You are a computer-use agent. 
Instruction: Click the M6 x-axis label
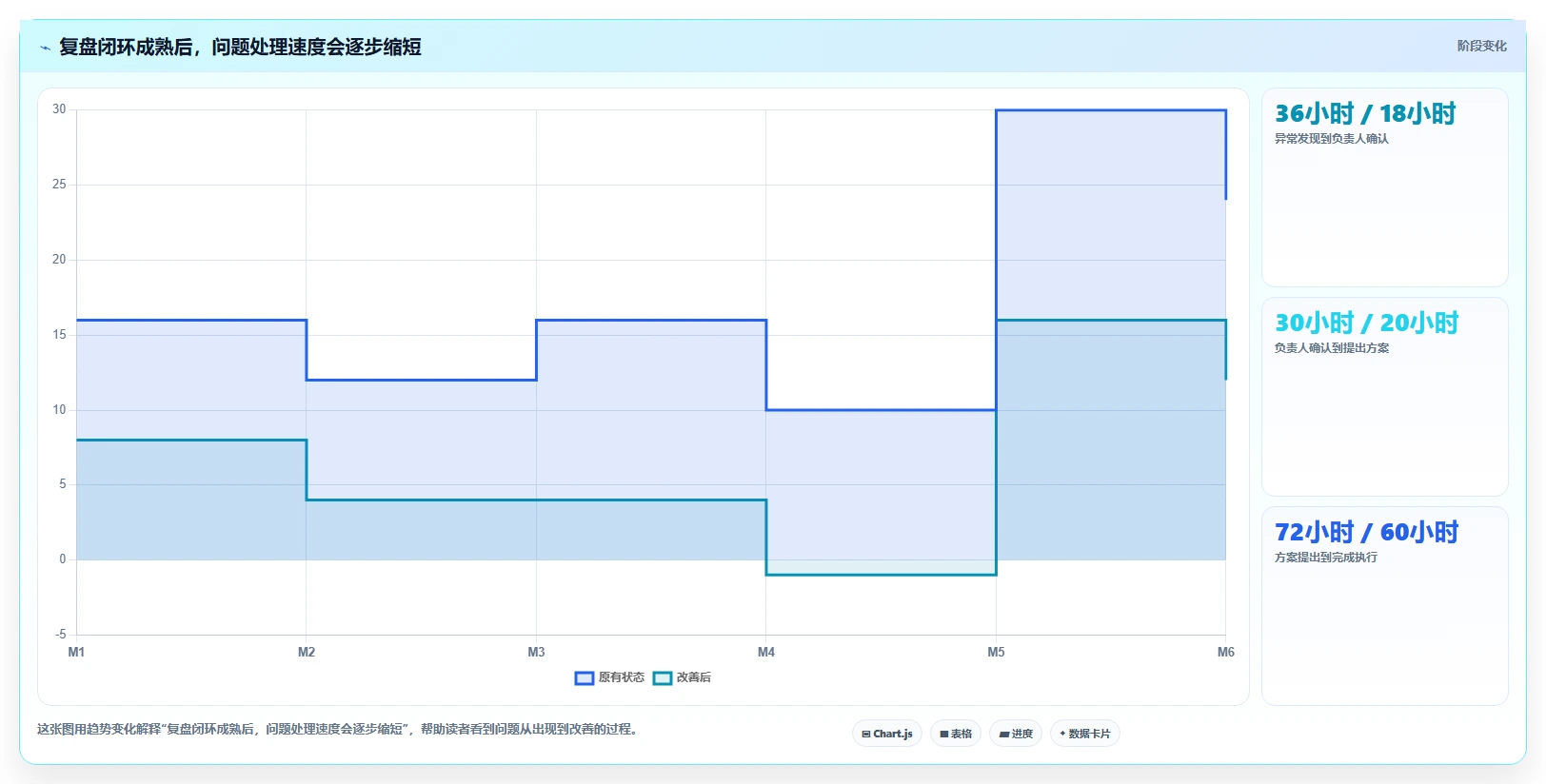[1225, 653]
